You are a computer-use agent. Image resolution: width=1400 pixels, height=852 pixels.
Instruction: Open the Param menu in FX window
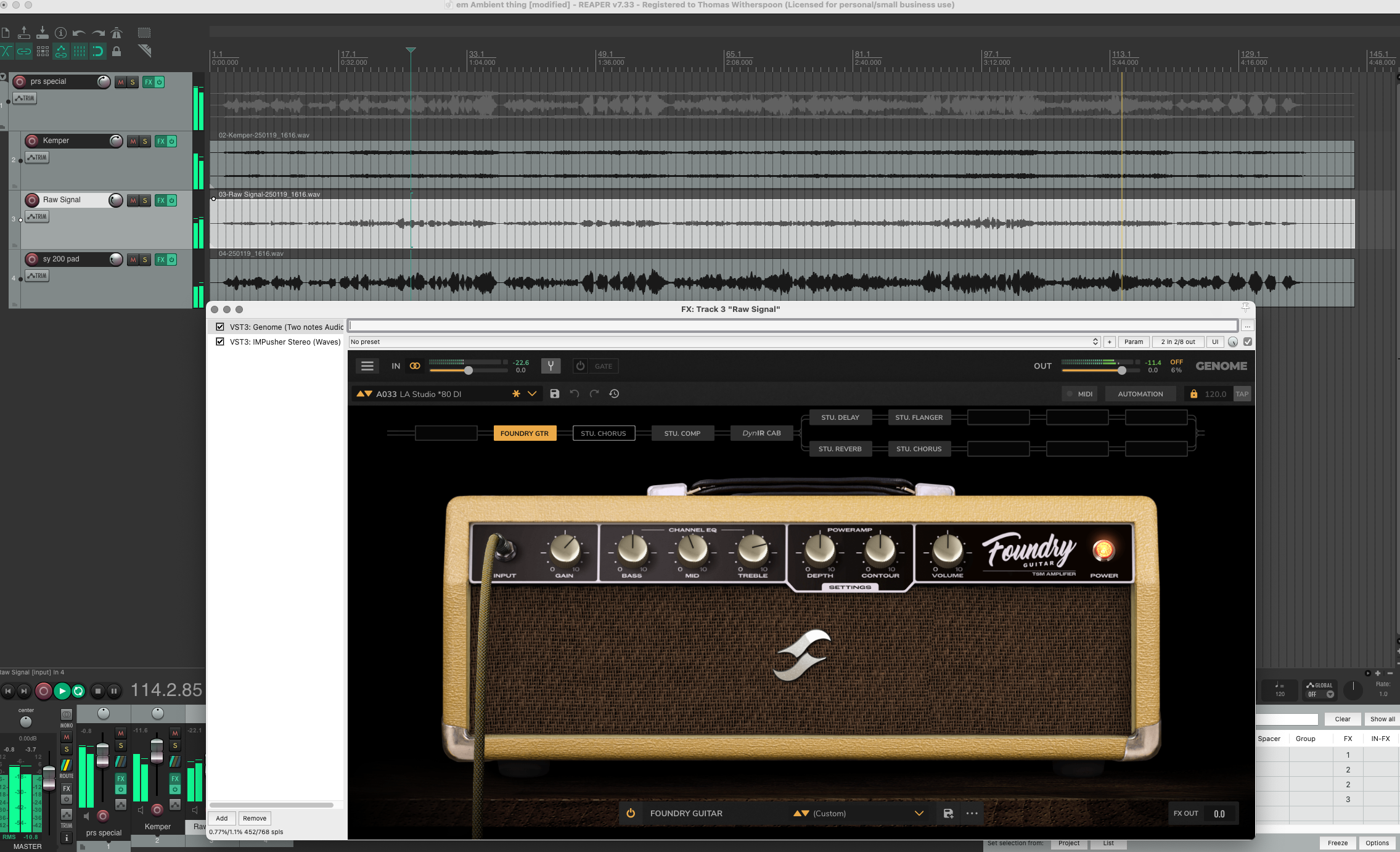click(x=1134, y=342)
